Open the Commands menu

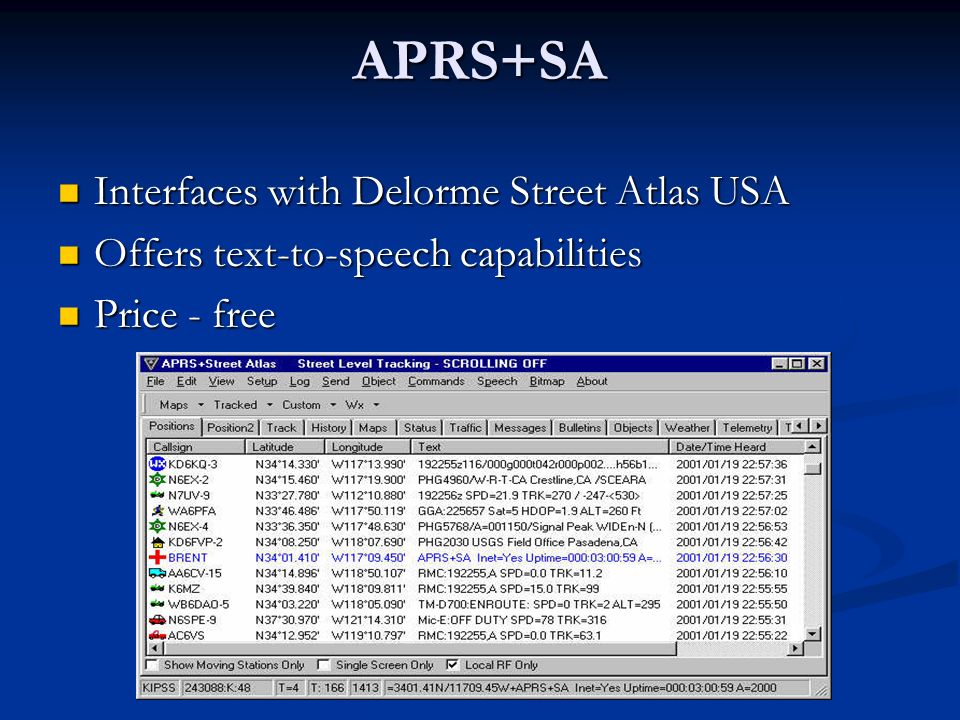436,381
